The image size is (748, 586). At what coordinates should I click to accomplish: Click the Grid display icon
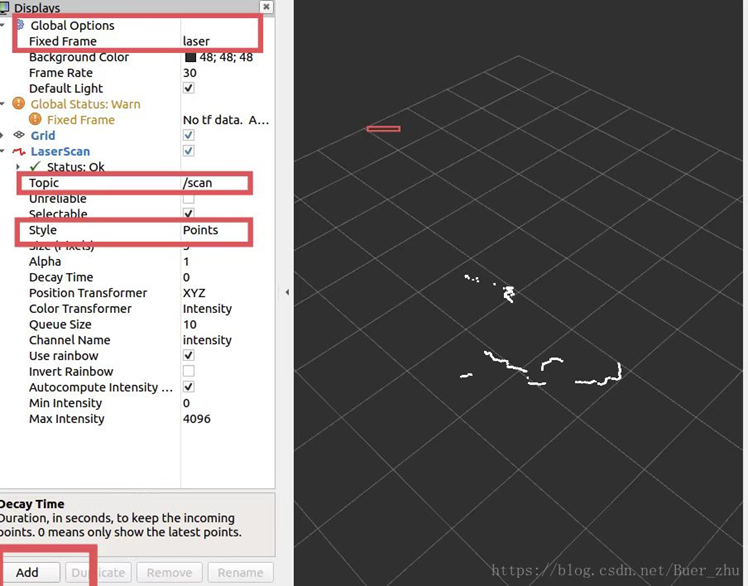click(19, 135)
